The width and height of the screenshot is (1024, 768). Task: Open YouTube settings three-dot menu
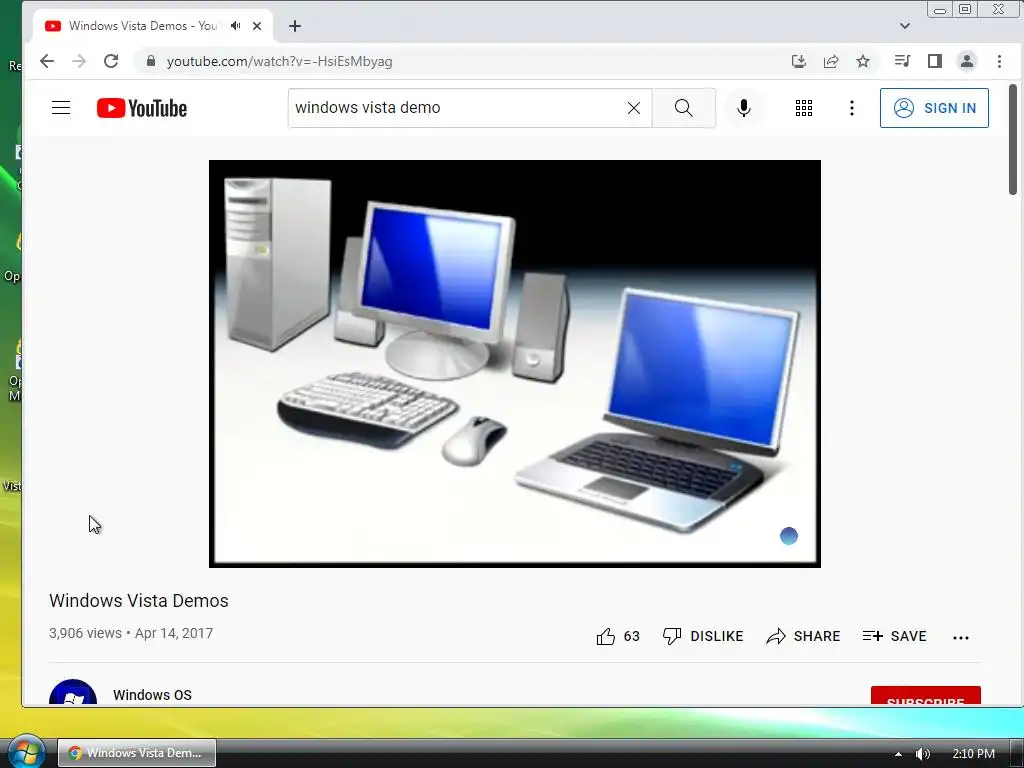coord(852,108)
